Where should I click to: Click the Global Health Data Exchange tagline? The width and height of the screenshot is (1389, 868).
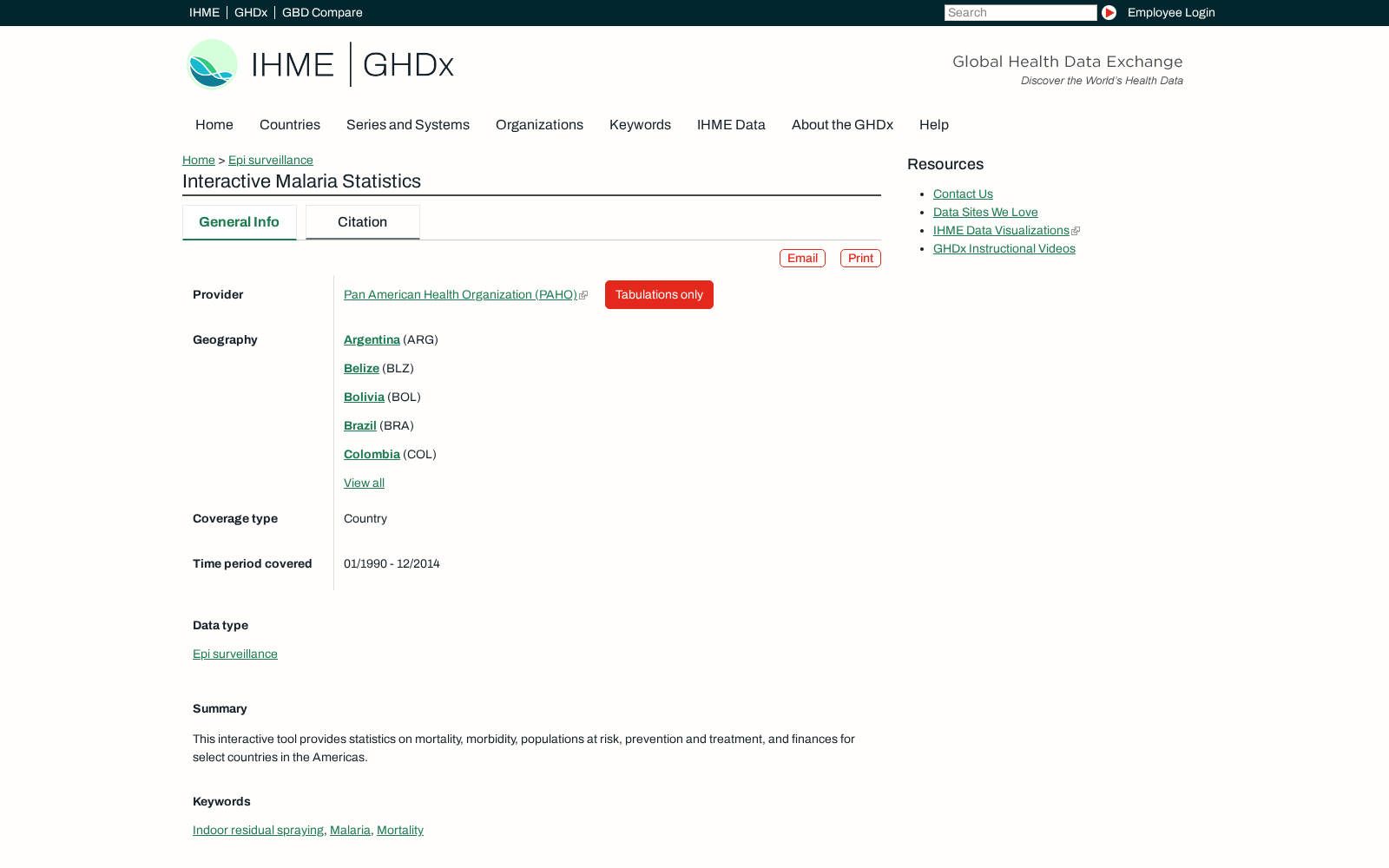click(x=1068, y=62)
